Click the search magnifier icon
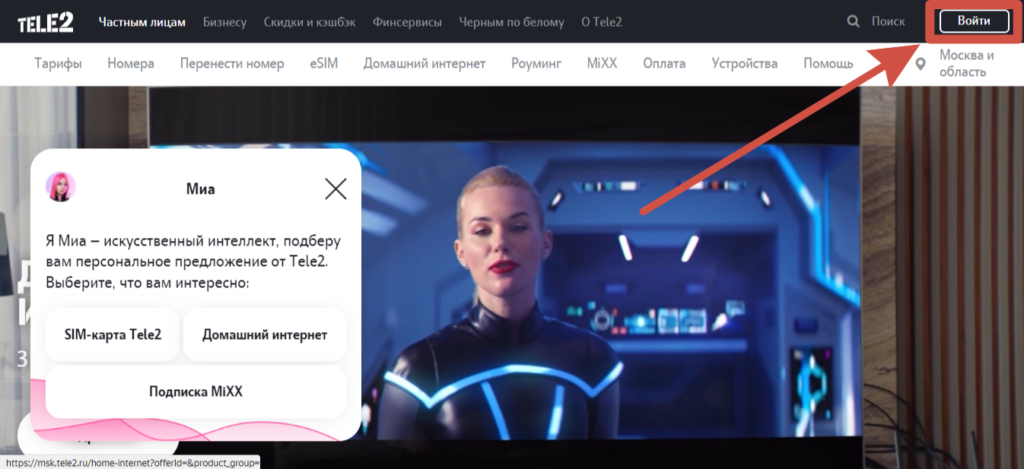Viewport: 1024px width, 469px height. [x=853, y=22]
